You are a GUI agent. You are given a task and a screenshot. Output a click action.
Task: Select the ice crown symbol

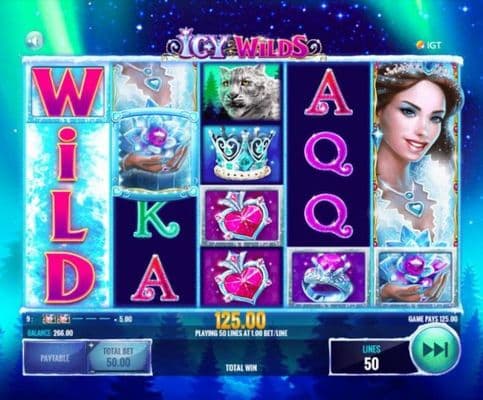point(242,154)
